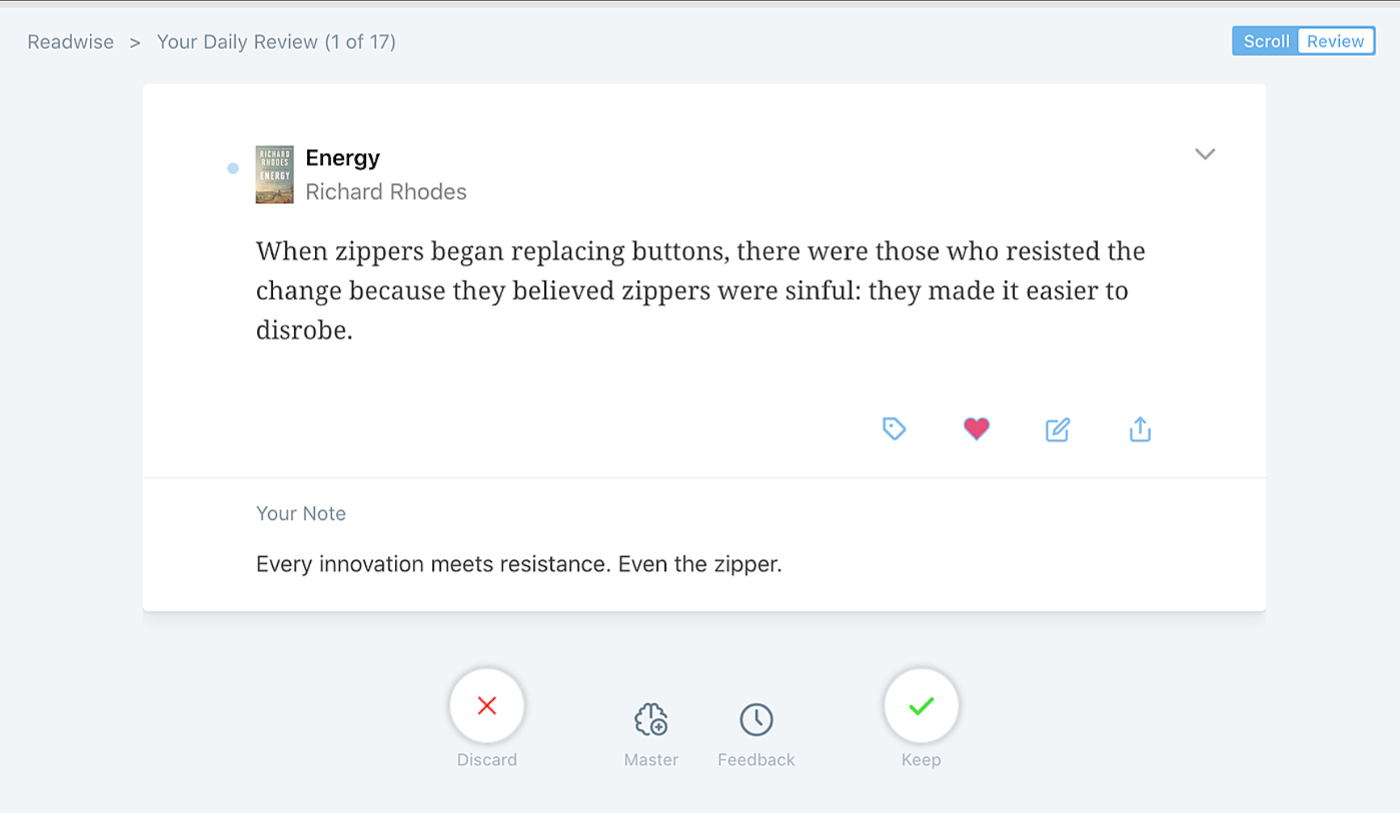This screenshot has height=813, width=1400.
Task: Switch to Scroll mode
Action: [x=1266, y=41]
